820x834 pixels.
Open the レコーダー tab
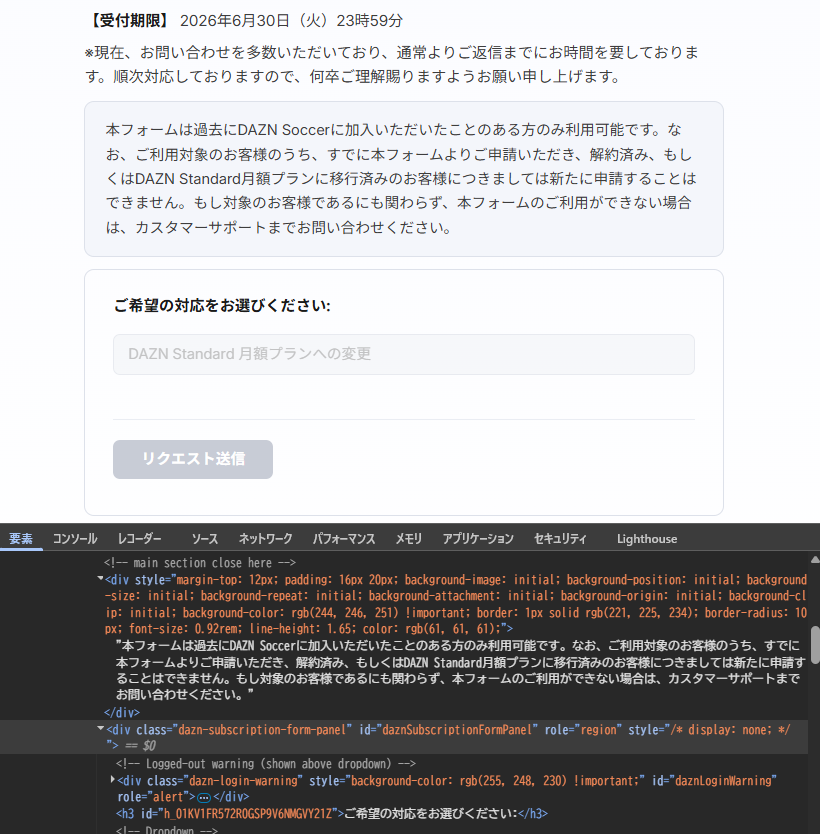(140, 539)
